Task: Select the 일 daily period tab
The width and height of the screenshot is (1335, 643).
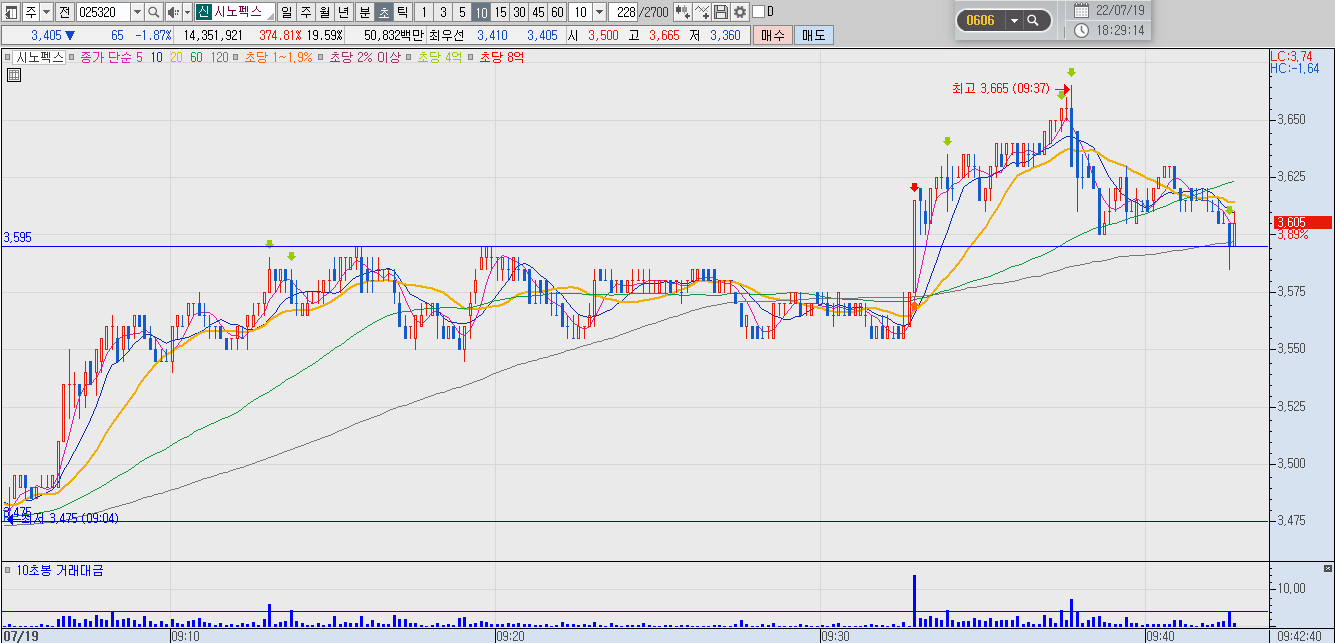Action: pyautogui.click(x=287, y=12)
